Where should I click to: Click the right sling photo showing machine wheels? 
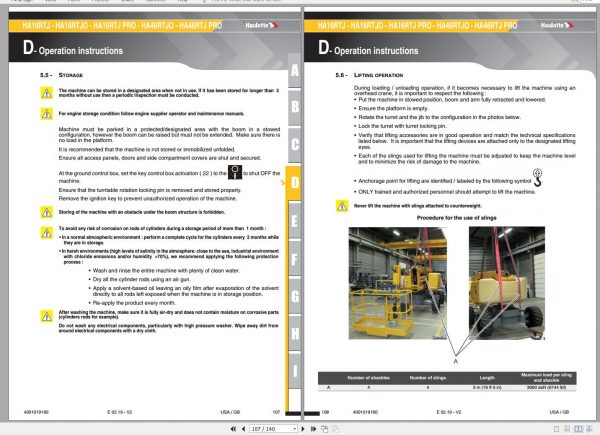click(507, 283)
